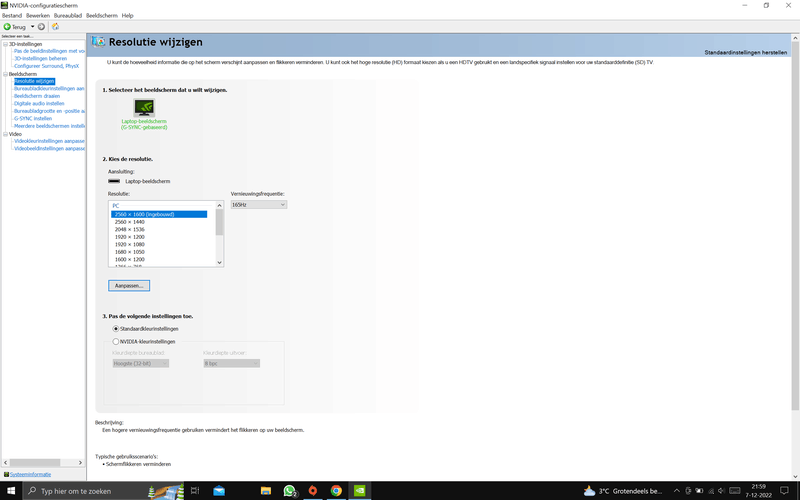Open the Kleurdiepte bureaublad dropdown

tap(141, 363)
